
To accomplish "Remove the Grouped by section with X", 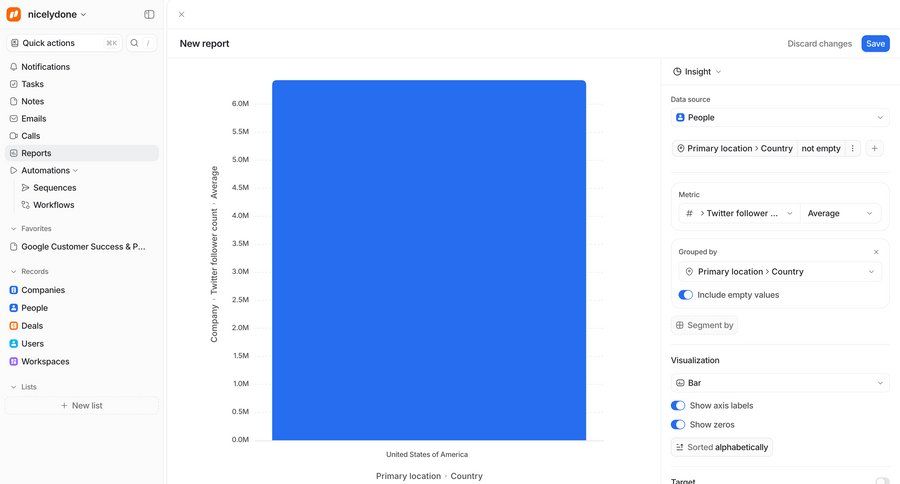I will [876, 252].
